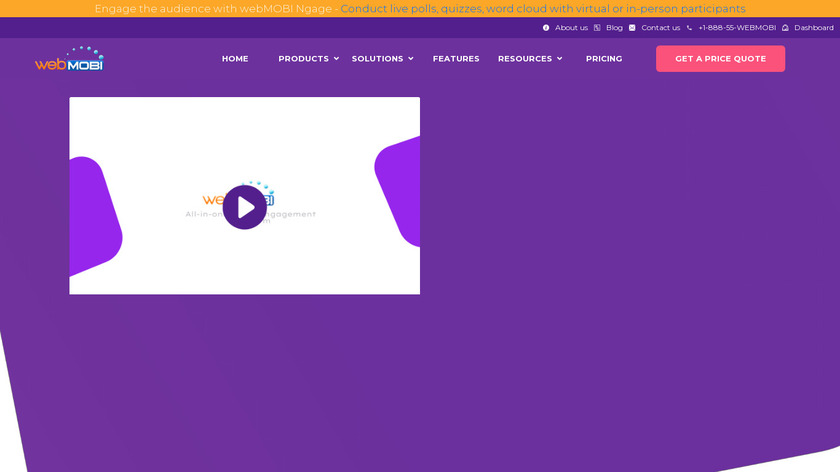
Task: Open the Dashboard link
Action: point(813,28)
